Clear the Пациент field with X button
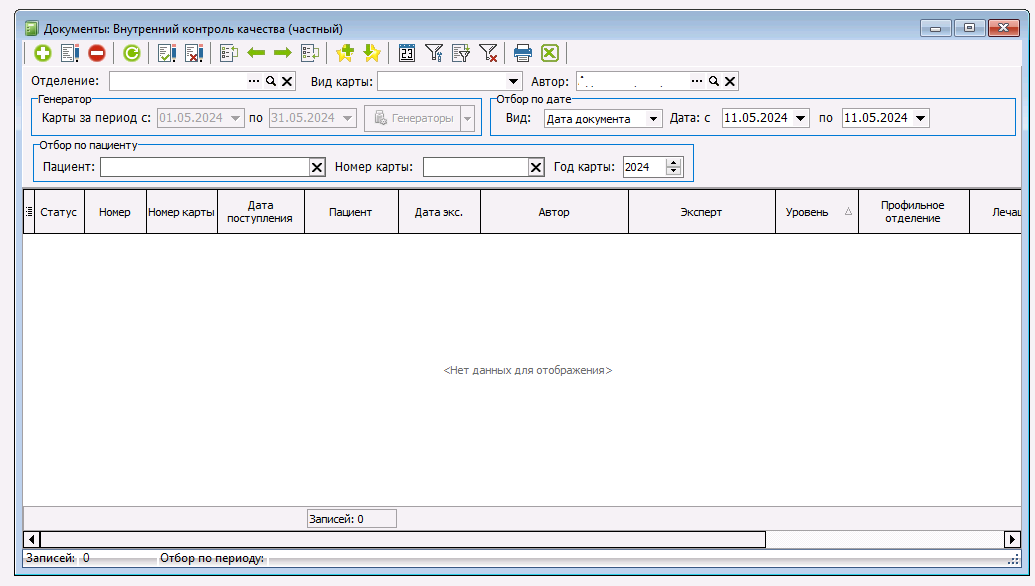1035x586 pixels. pyautogui.click(x=317, y=168)
